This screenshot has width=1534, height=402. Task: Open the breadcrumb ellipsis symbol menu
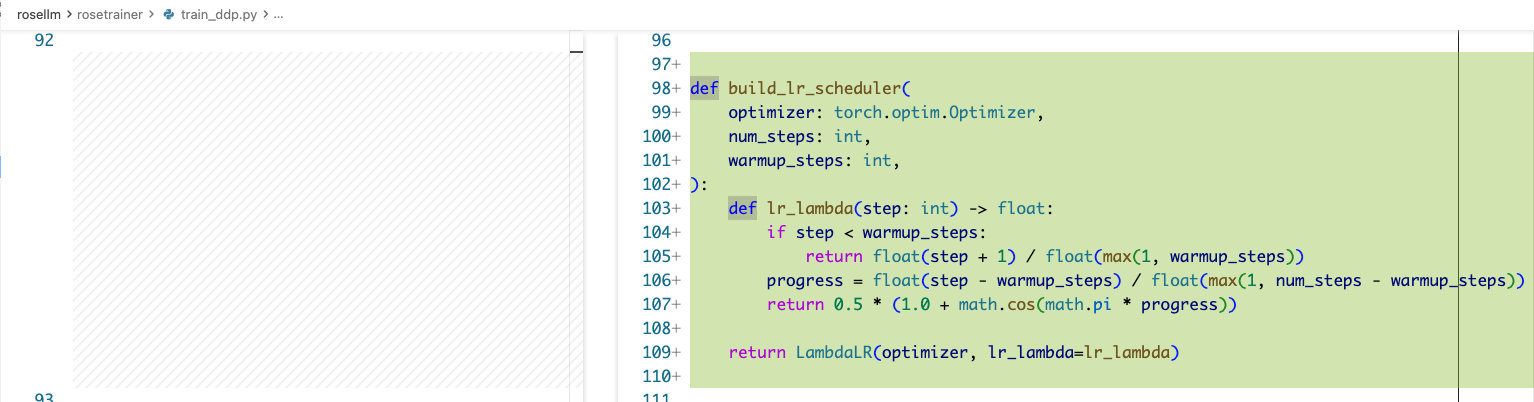coord(278,16)
